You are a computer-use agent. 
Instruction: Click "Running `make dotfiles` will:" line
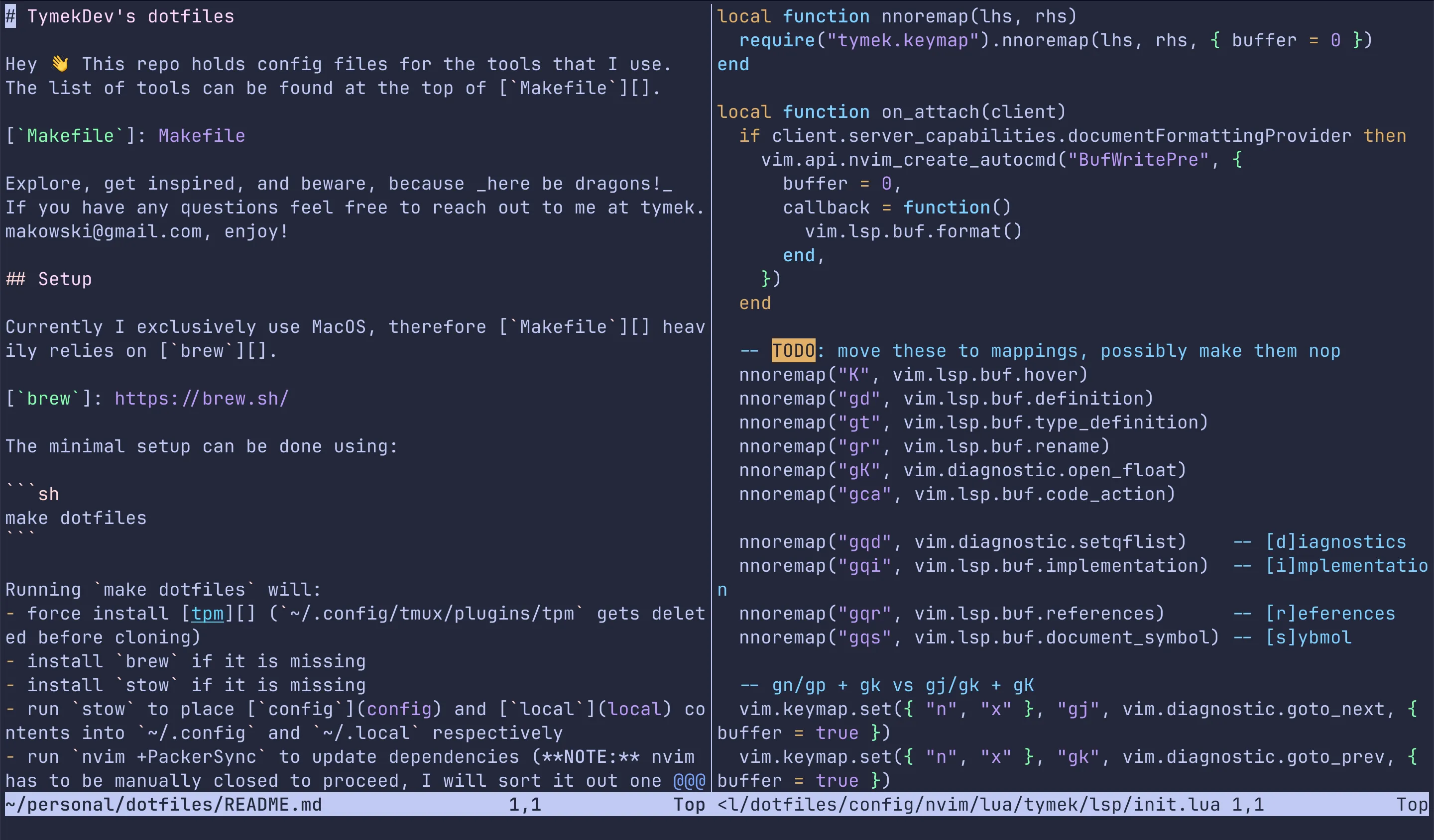(163, 589)
